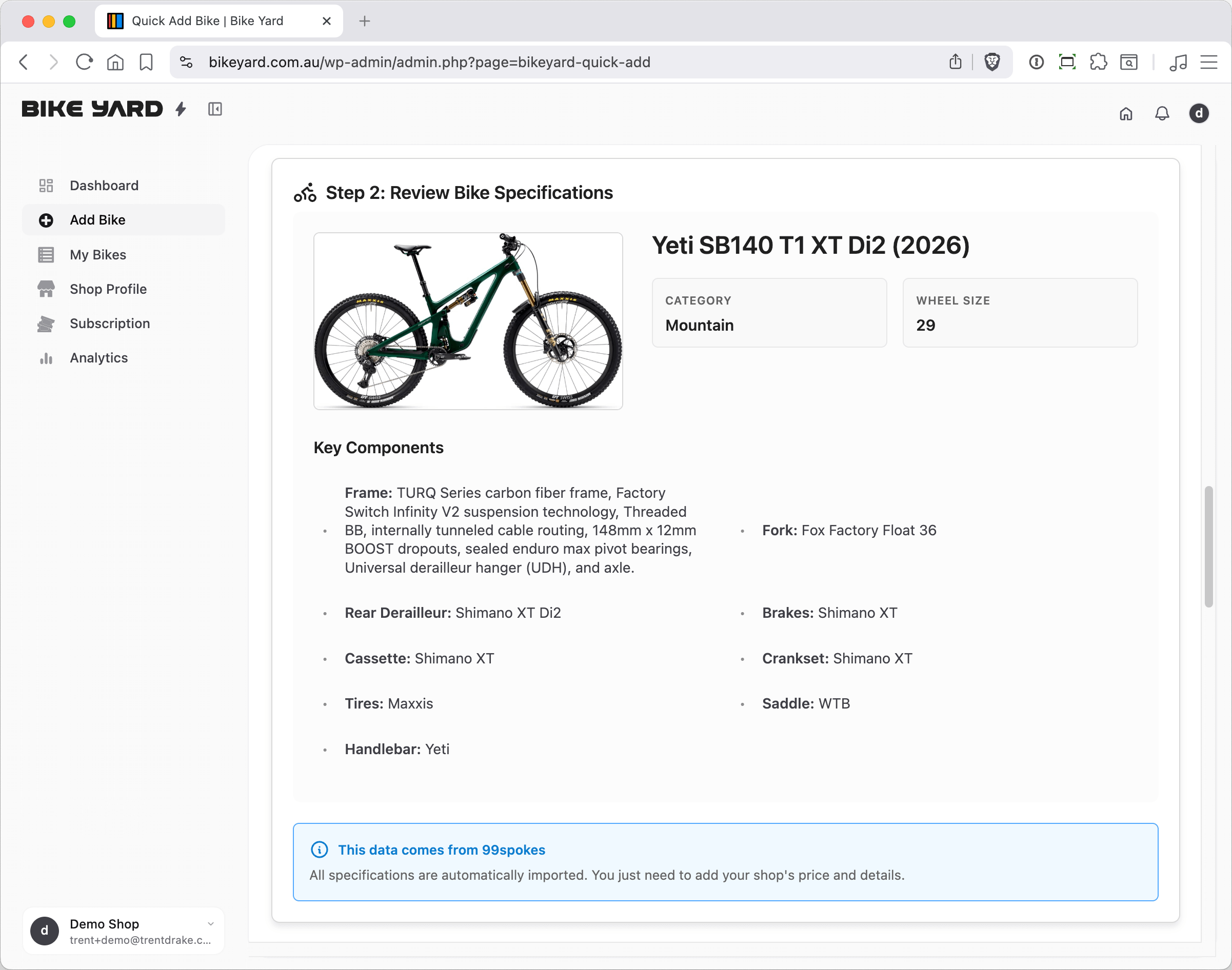This screenshot has width=1232, height=970.
Task: Open the browser extensions puzzle icon
Action: (1099, 62)
